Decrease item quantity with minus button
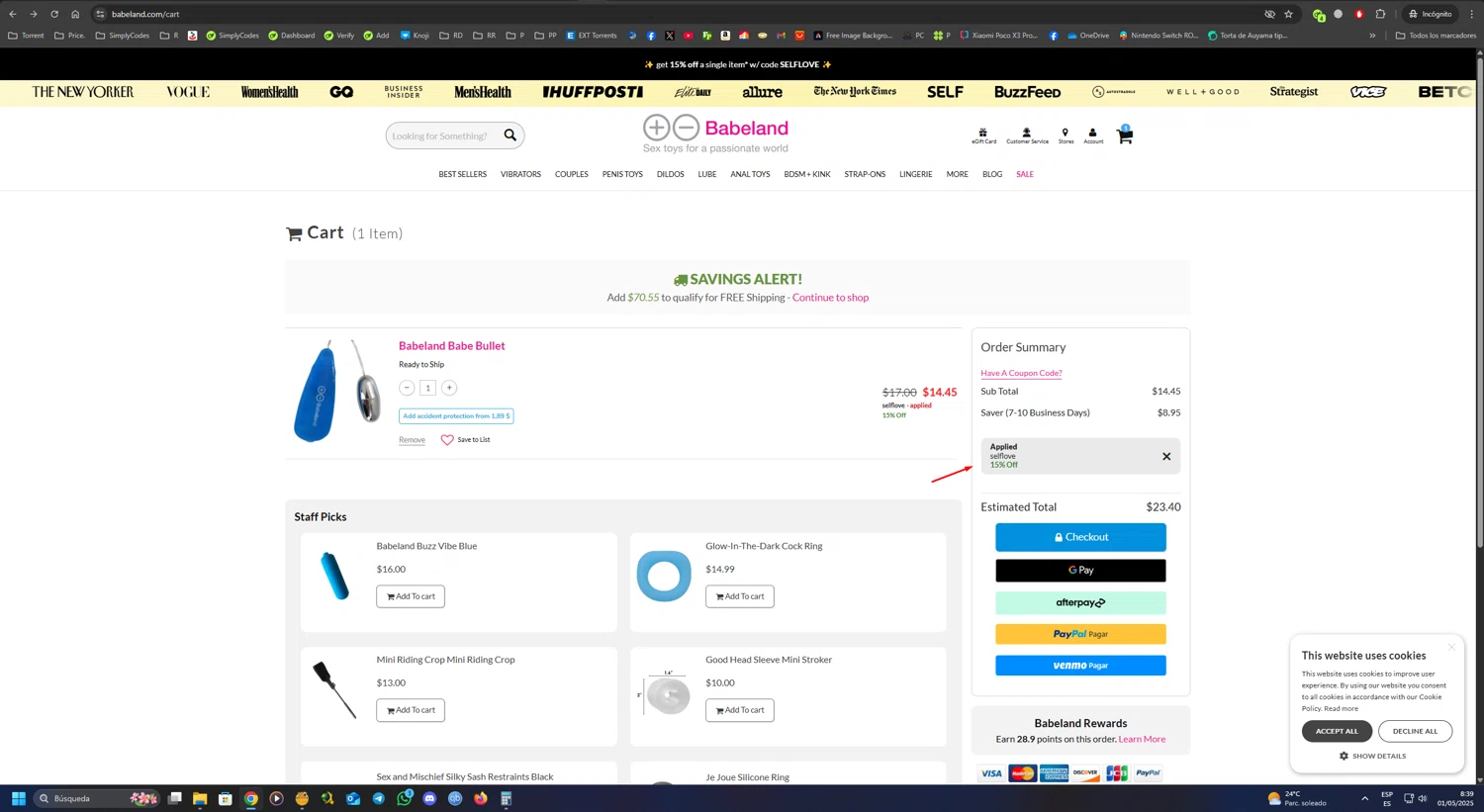 (407, 388)
